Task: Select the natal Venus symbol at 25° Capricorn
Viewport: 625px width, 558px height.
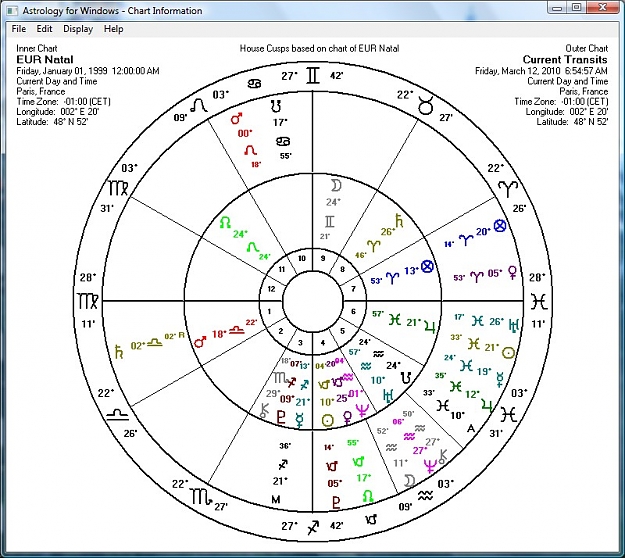Action: pyautogui.click(x=348, y=418)
